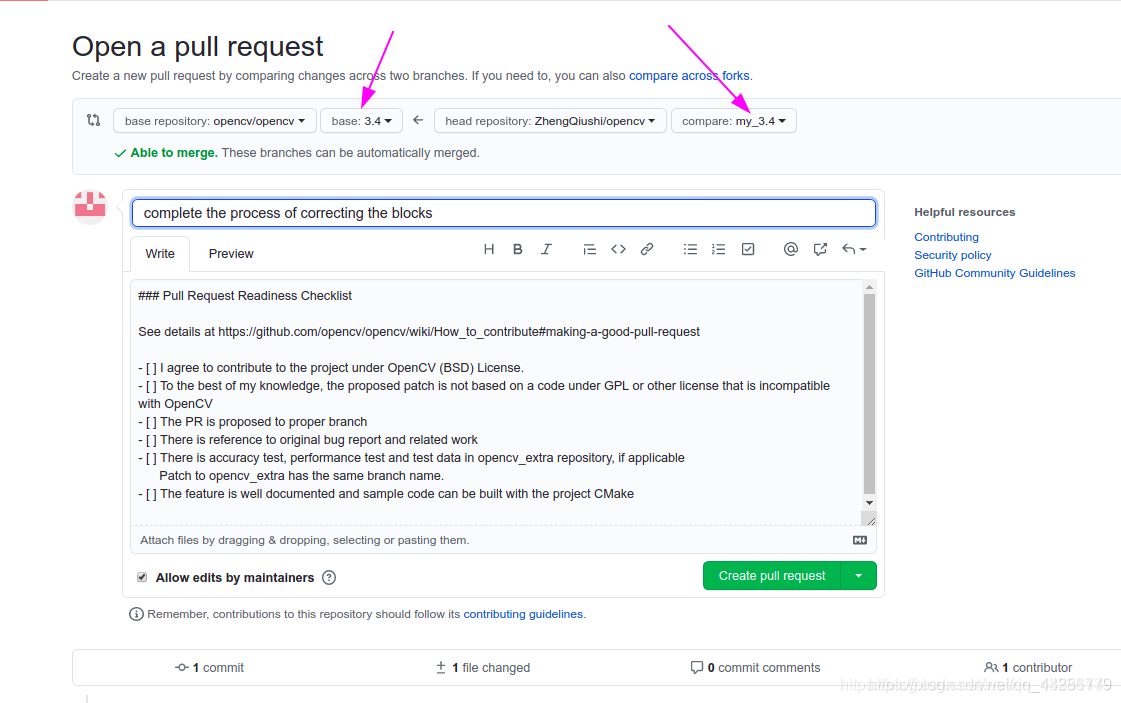Insert a quote block
This screenshot has height=703, width=1121.
pyautogui.click(x=589, y=249)
